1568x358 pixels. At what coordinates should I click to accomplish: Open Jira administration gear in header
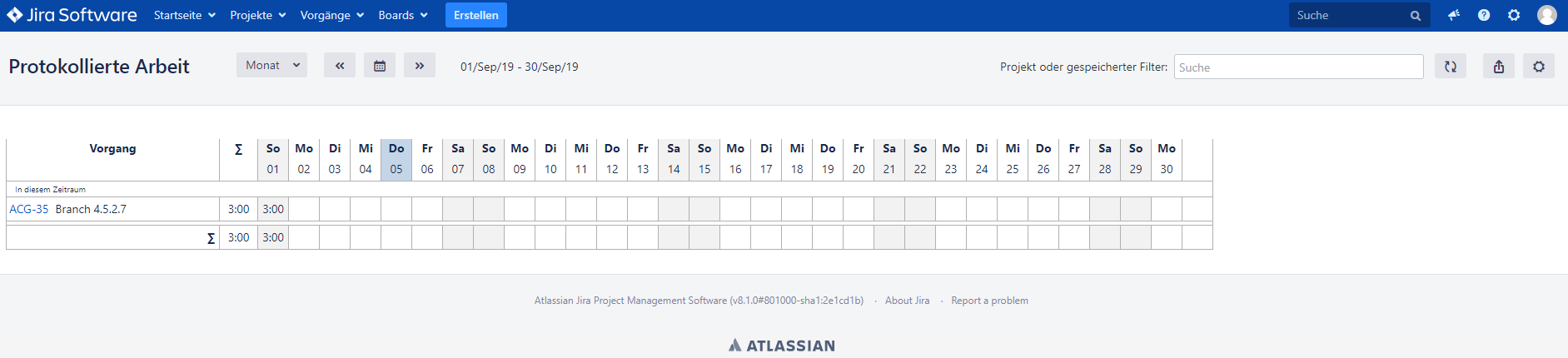pyautogui.click(x=1514, y=15)
